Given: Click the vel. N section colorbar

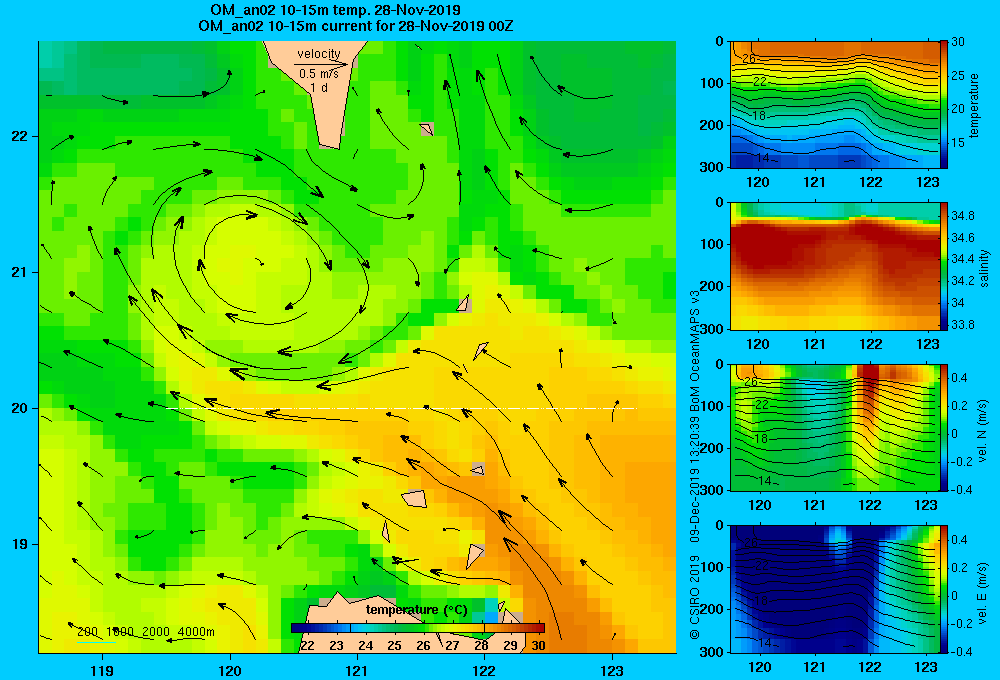Looking at the screenshot, I should [x=944, y=427].
